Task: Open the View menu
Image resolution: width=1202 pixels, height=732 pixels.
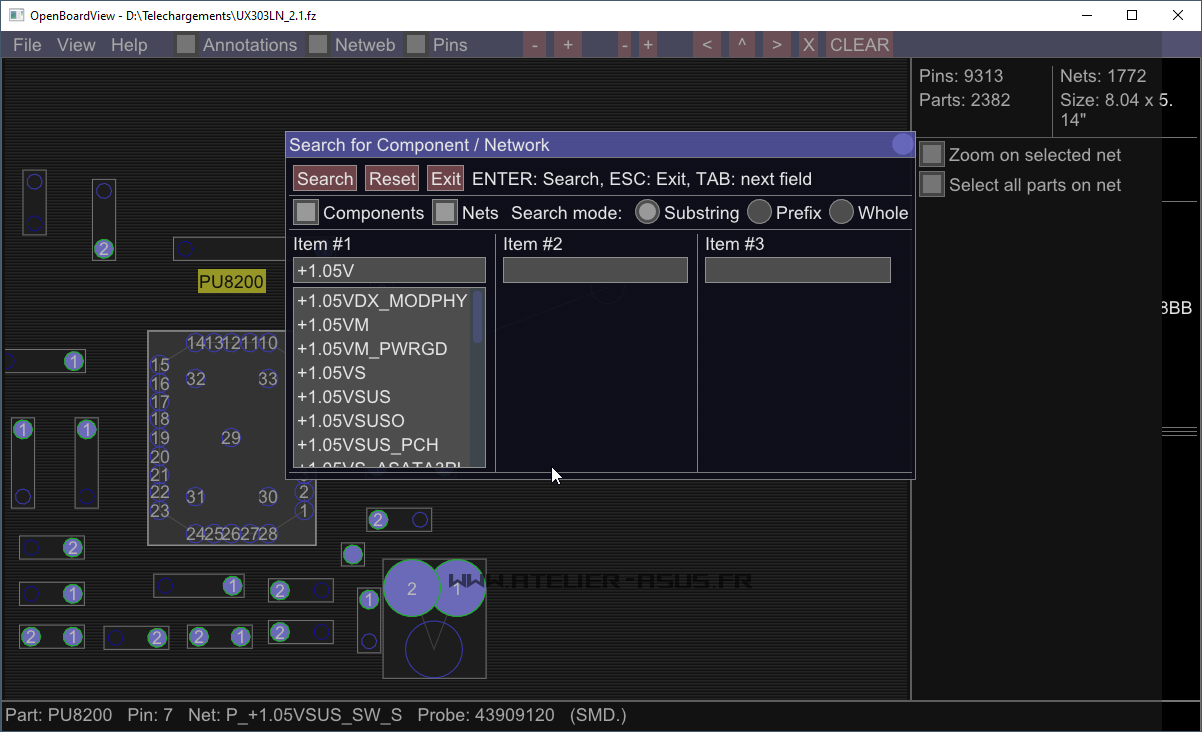Action: pyautogui.click(x=76, y=45)
